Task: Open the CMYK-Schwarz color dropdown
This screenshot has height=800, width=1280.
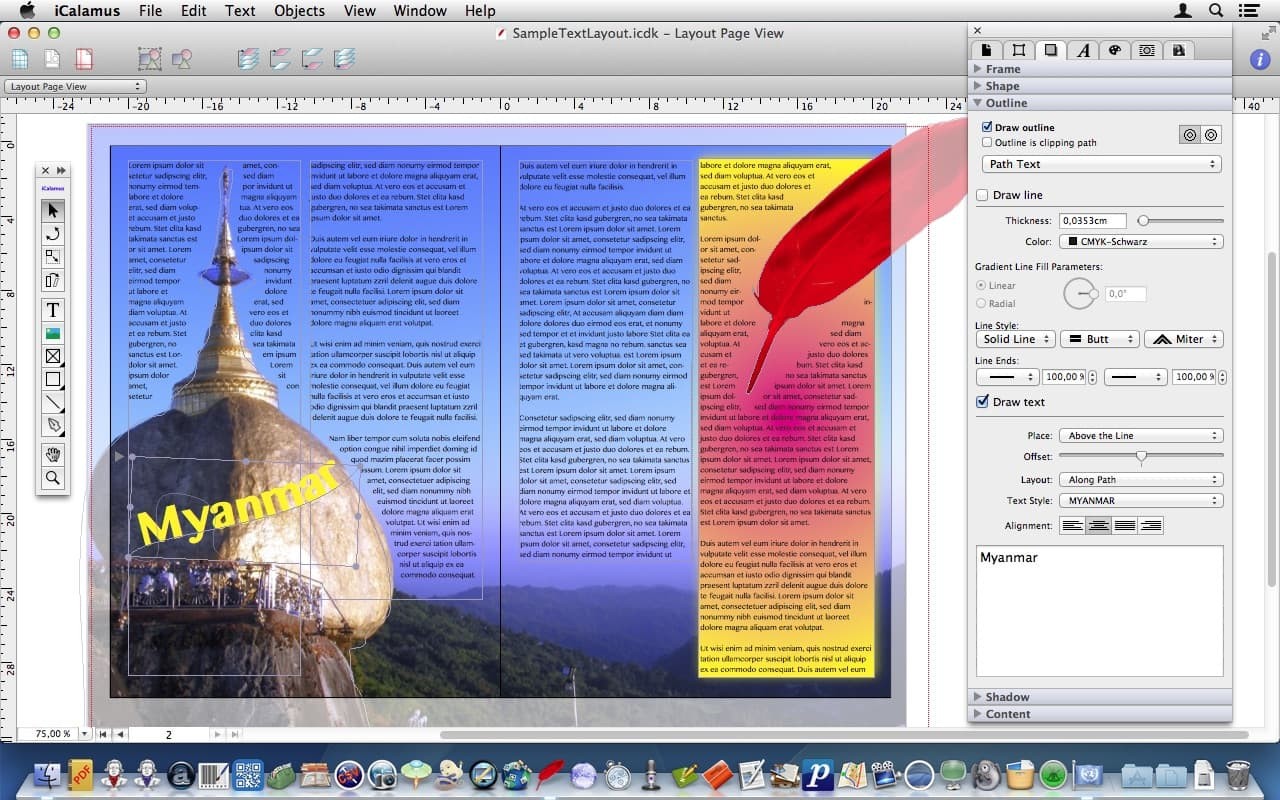Action: [1140, 241]
